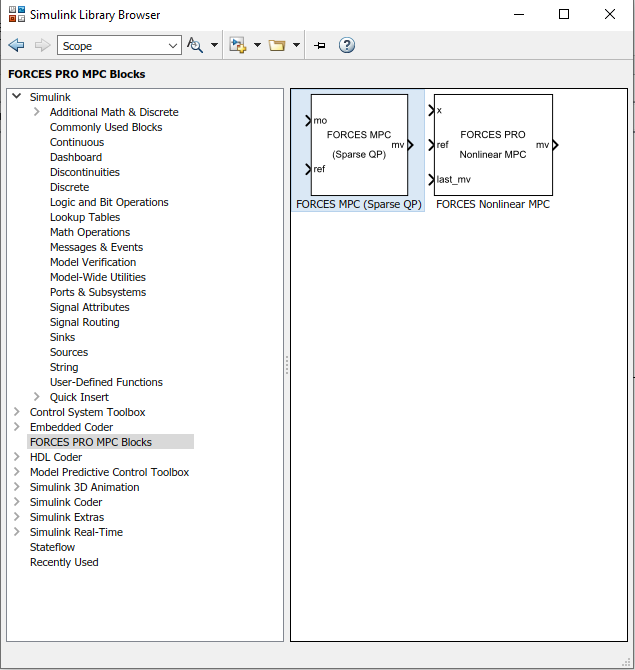The height and width of the screenshot is (670, 635).
Task: Select the Sinks library
Action: click(x=62, y=337)
